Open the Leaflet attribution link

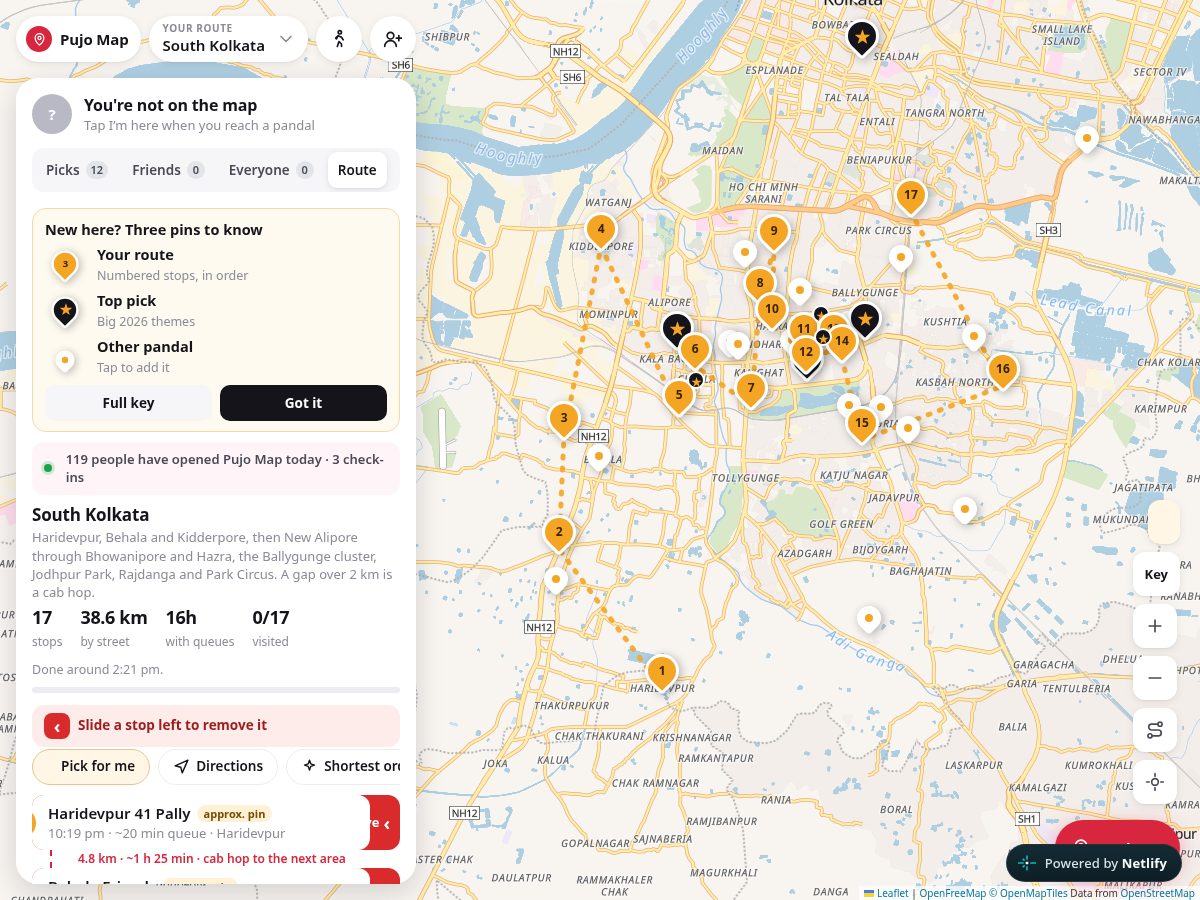[x=887, y=894]
